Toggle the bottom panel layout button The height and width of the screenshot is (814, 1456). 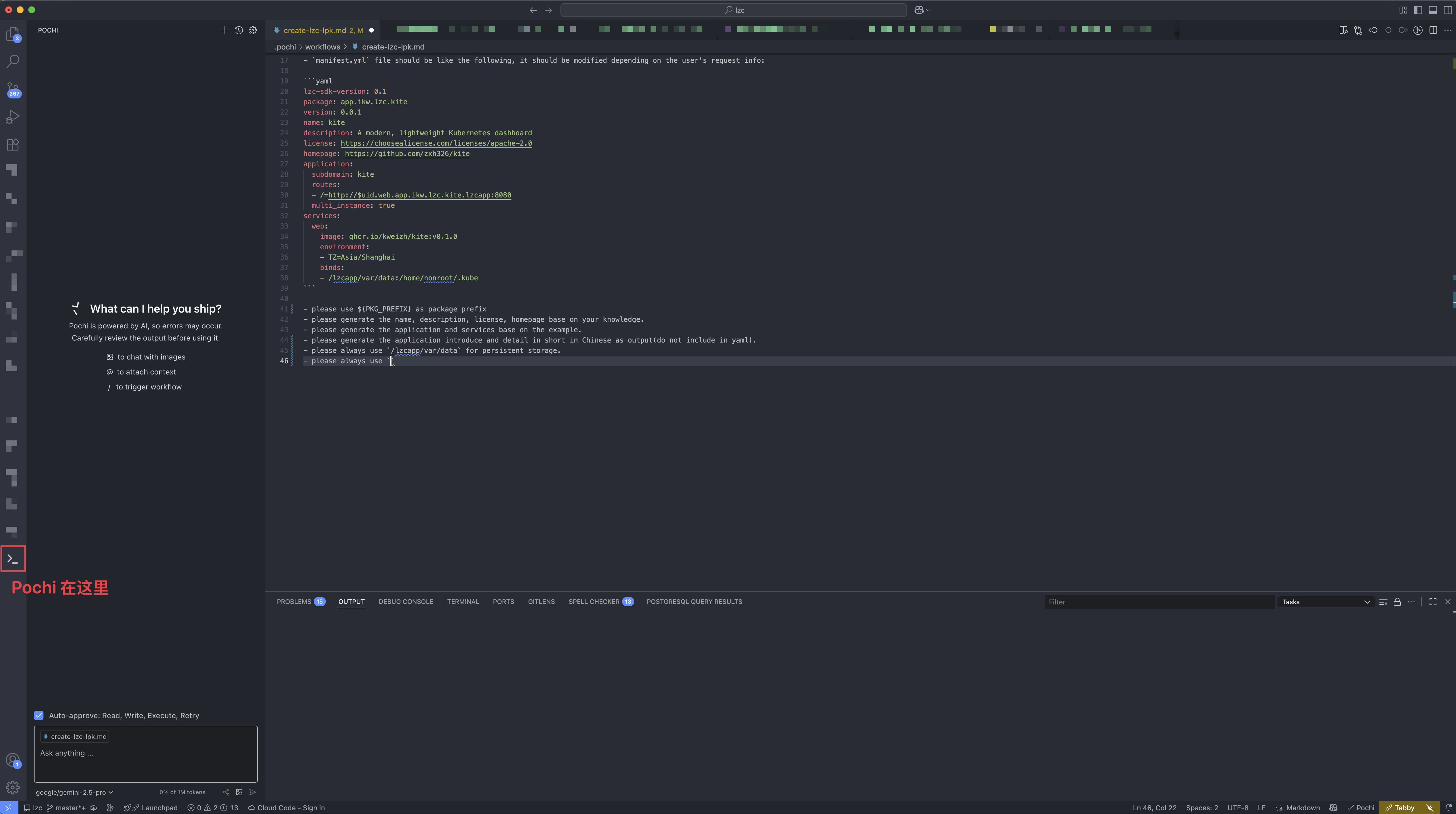click(1433, 9)
